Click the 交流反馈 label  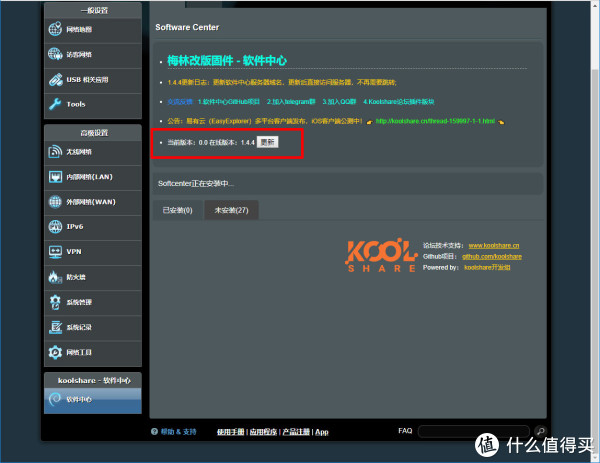[180, 101]
